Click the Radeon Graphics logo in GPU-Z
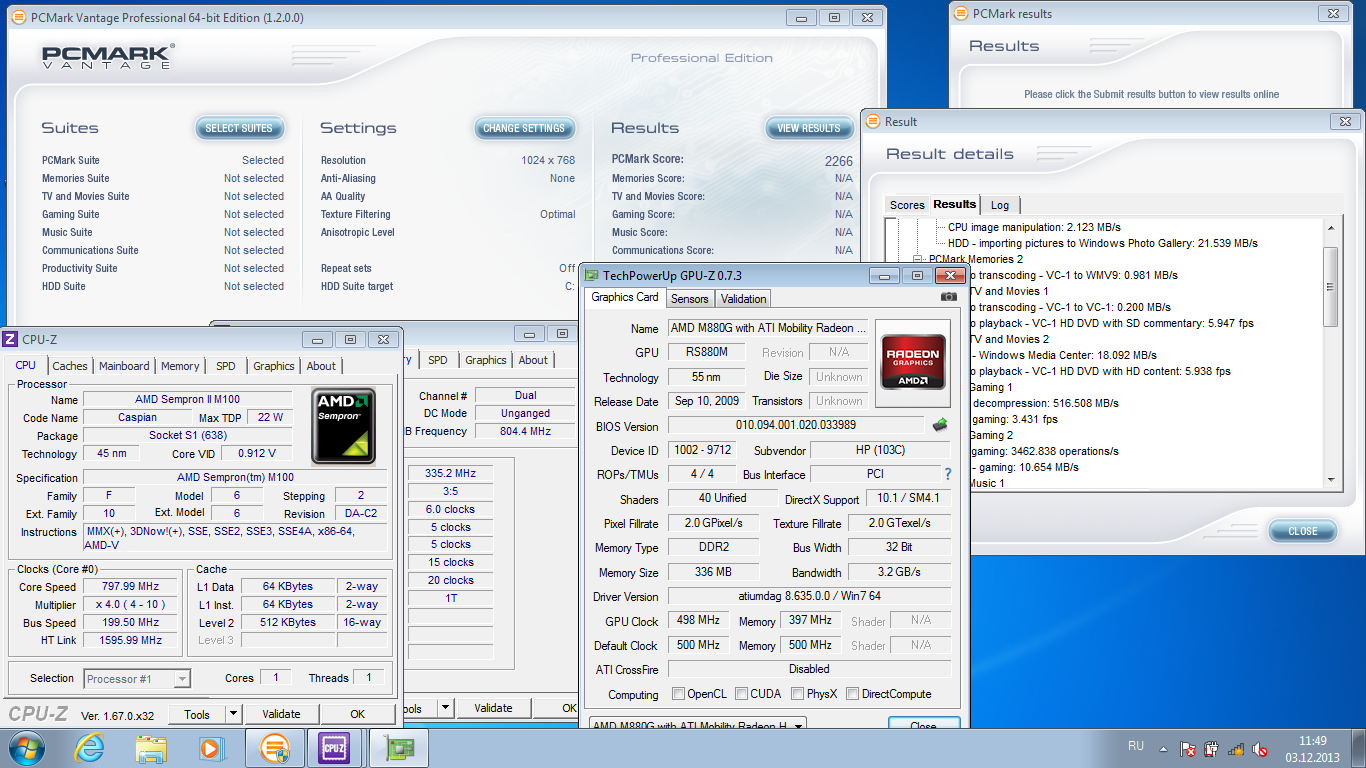 click(912, 363)
